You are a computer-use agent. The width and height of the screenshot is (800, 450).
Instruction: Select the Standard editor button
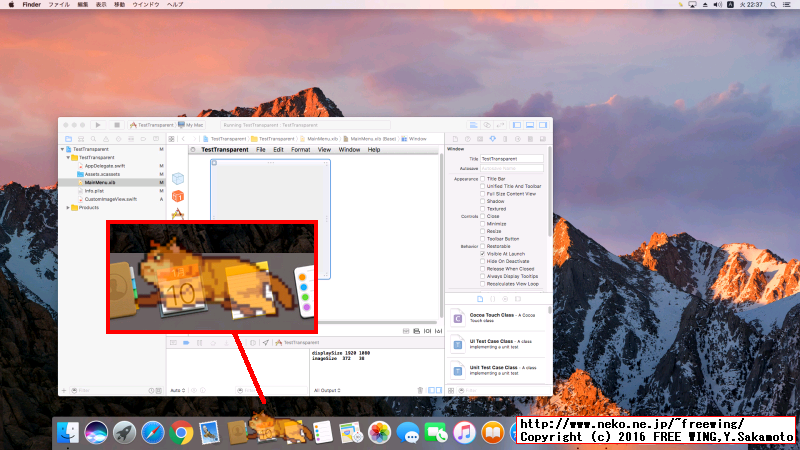pos(473,125)
